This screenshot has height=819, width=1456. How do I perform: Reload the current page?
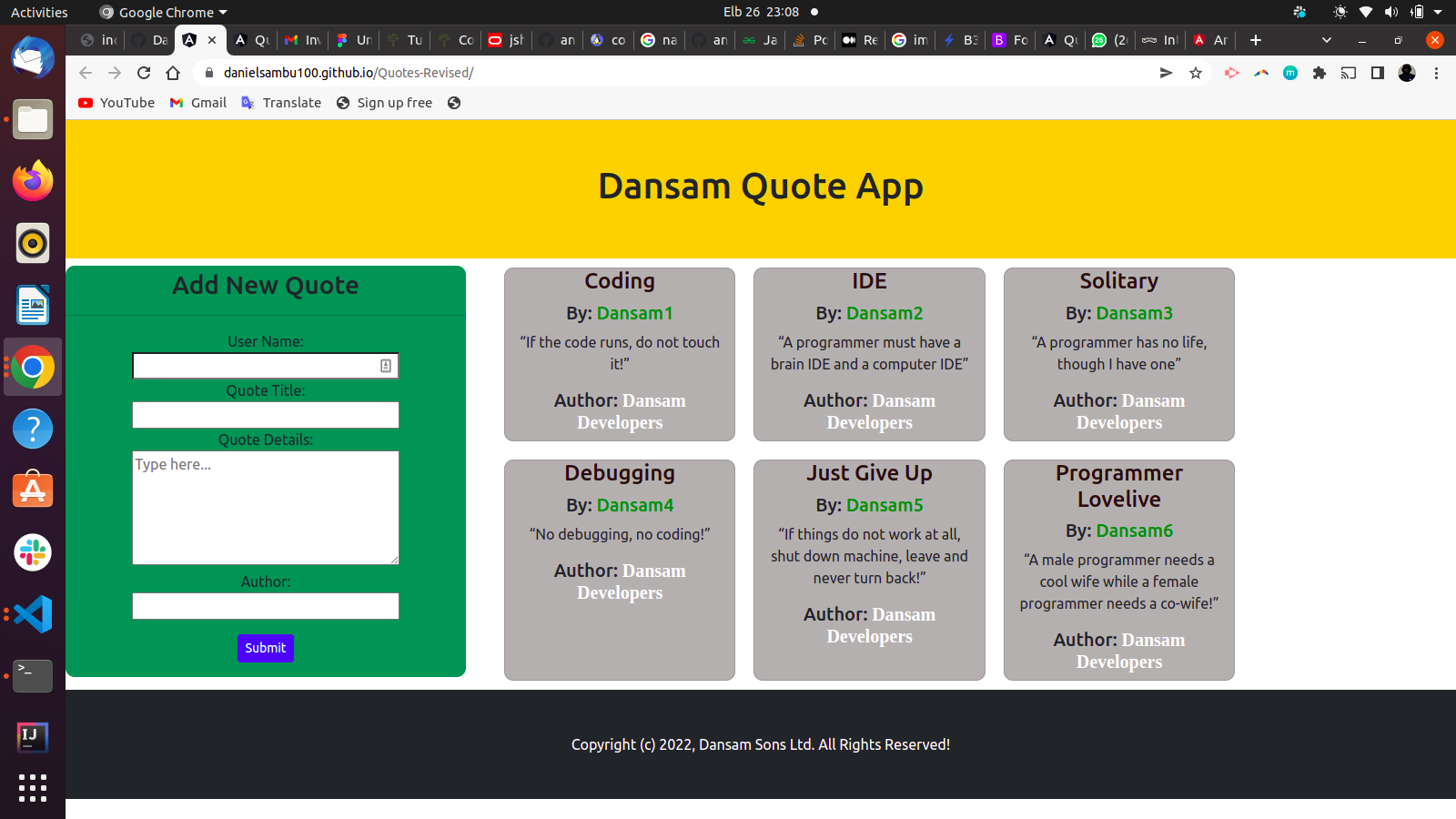(x=144, y=73)
